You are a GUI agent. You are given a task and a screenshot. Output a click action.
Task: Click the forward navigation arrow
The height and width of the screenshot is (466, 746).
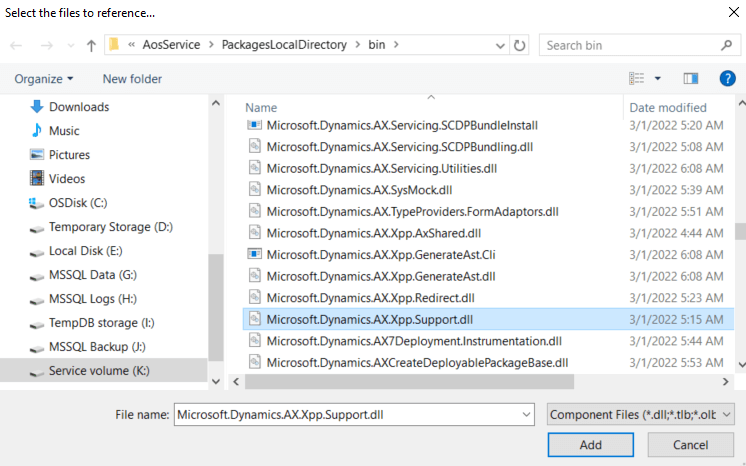47,46
